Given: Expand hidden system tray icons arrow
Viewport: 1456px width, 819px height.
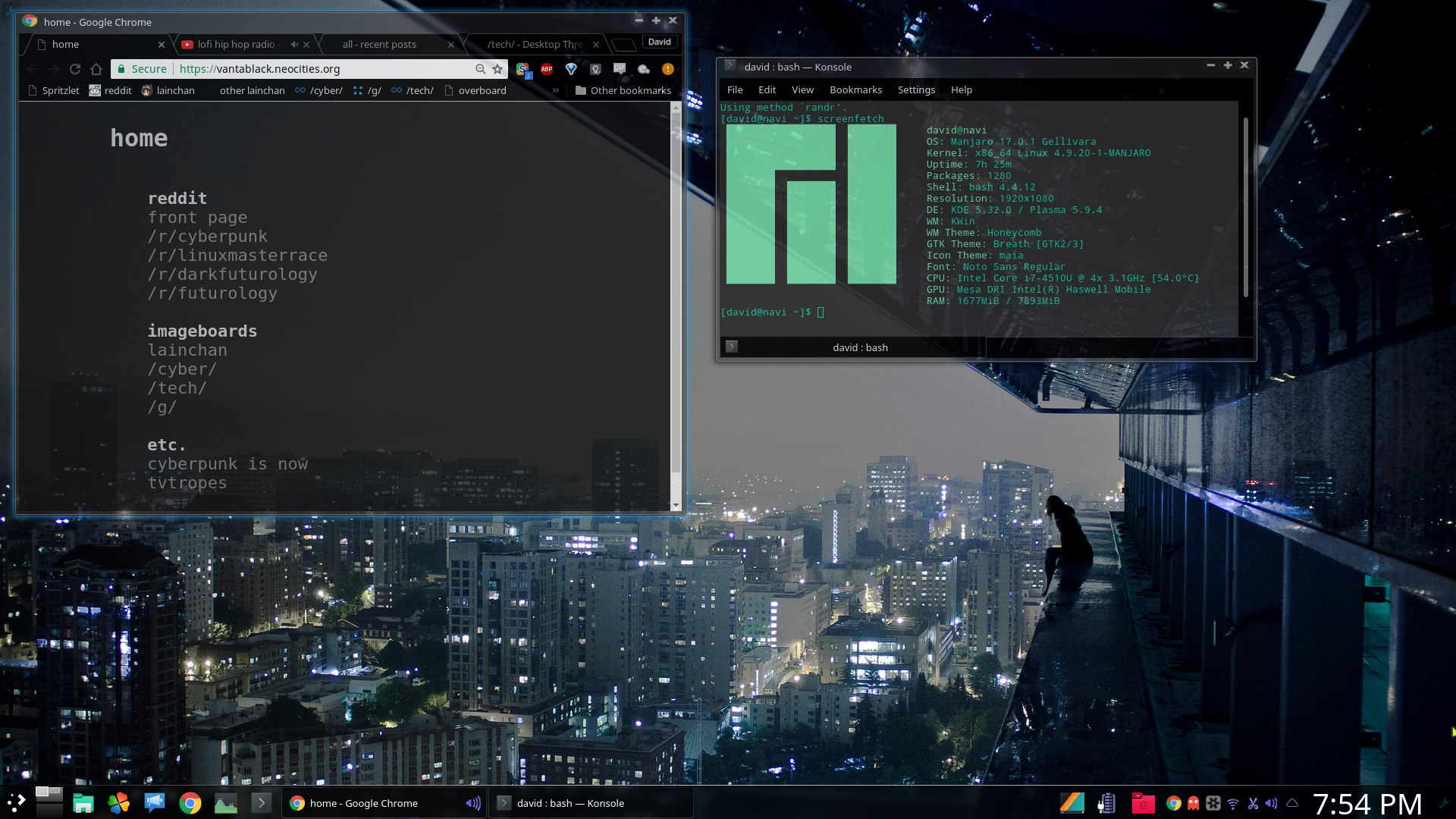Looking at the screenshot, I should pyautogui.click(x=1292, y=803).
